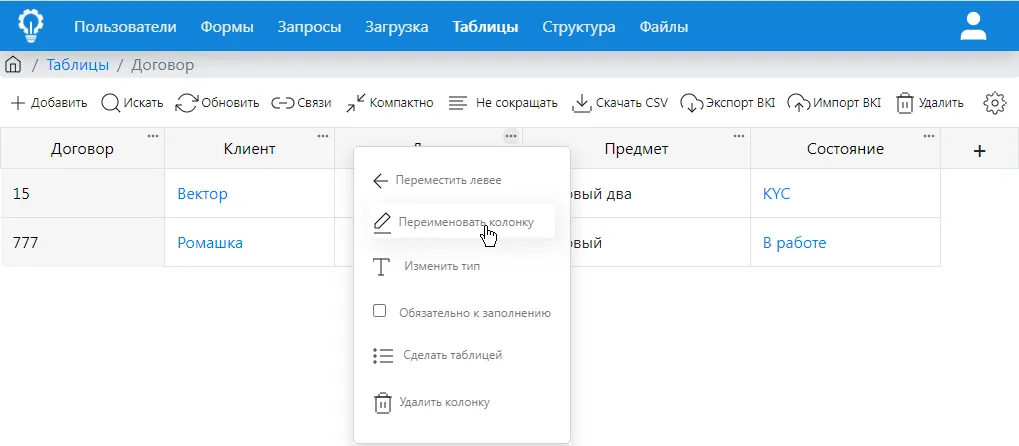Click the T icon for Изменить тип
The image size is (1019, 446).
point(381,267)
